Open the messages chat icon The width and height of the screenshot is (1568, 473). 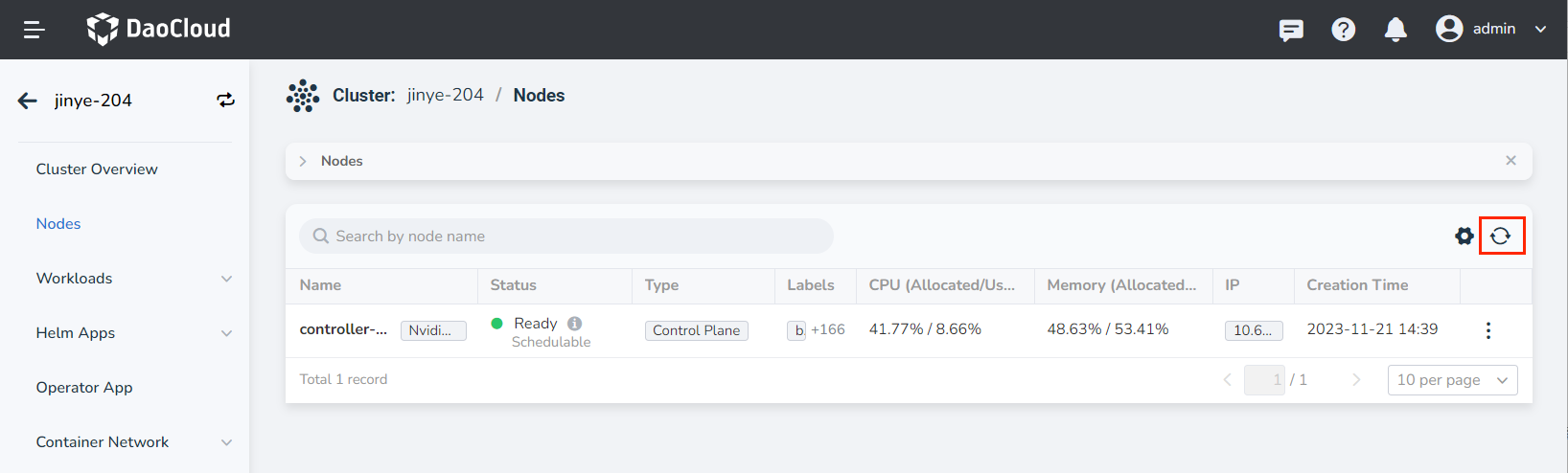click(1291, 30)
